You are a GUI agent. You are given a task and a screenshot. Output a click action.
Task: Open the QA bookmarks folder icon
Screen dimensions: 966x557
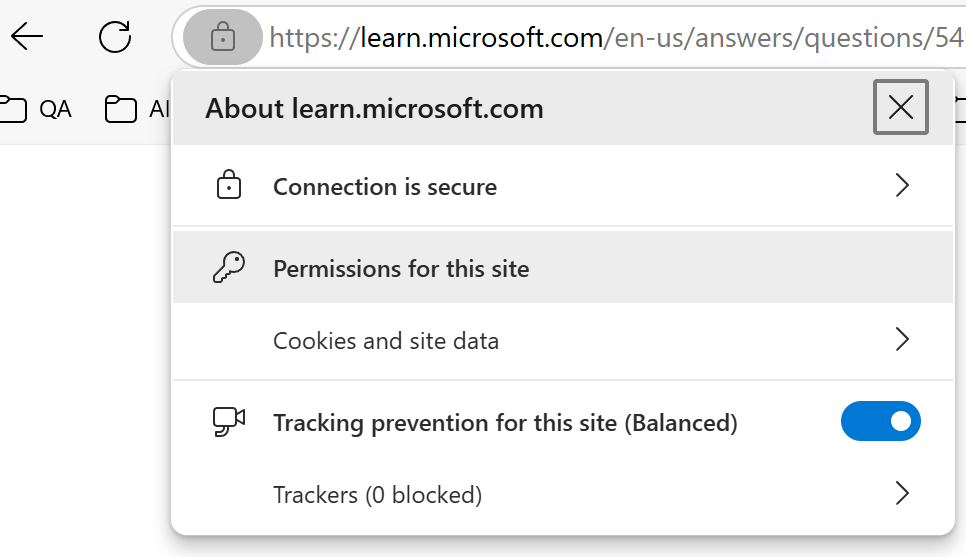12,109
